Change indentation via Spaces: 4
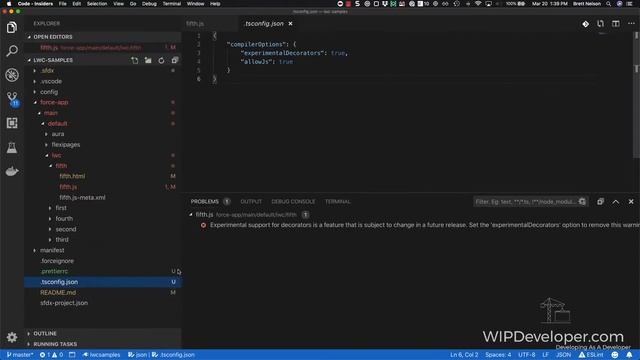Image resolution: width=640 pixels, height=360 pixels. [498, 355]
